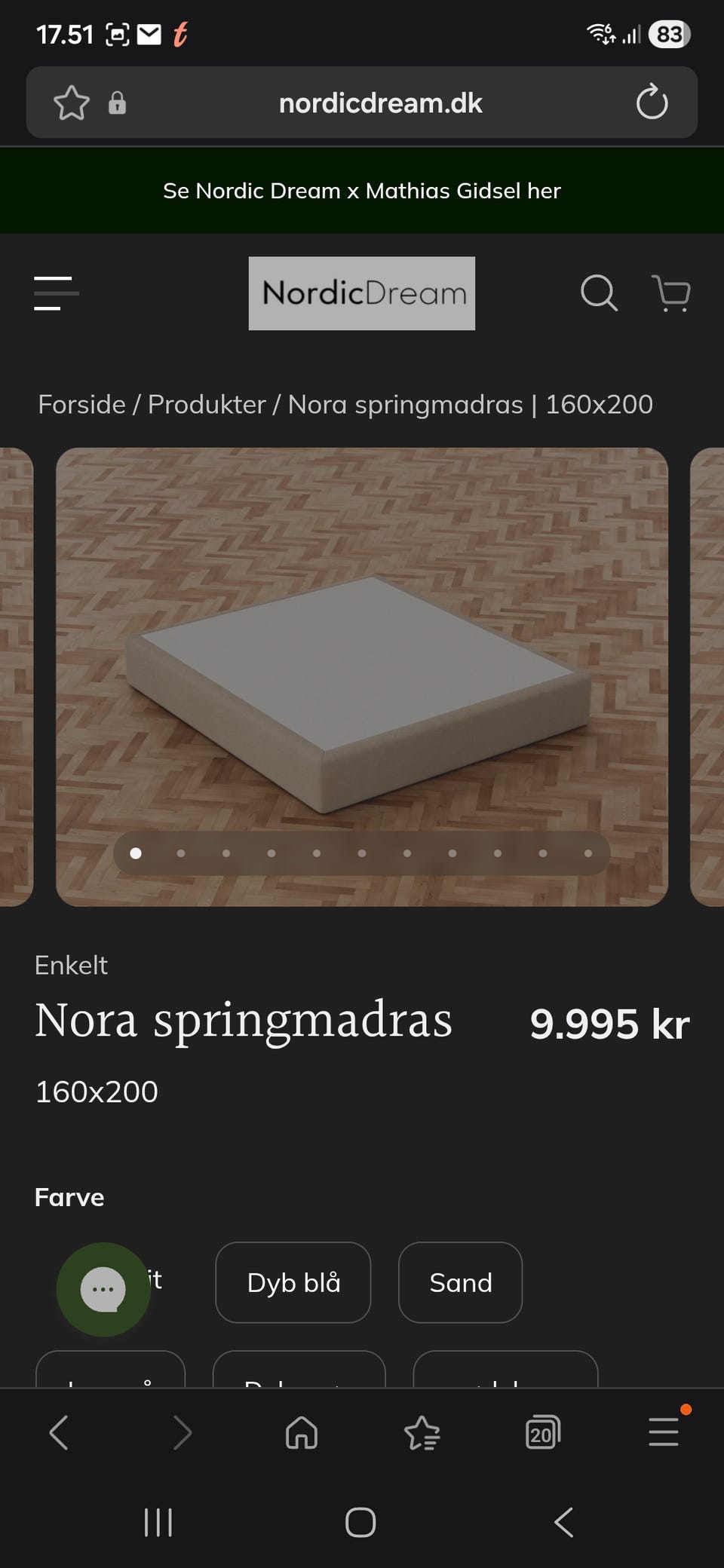Open browser menu with orange dot
Screen dimensions: 724x1568
(664, 1431)
